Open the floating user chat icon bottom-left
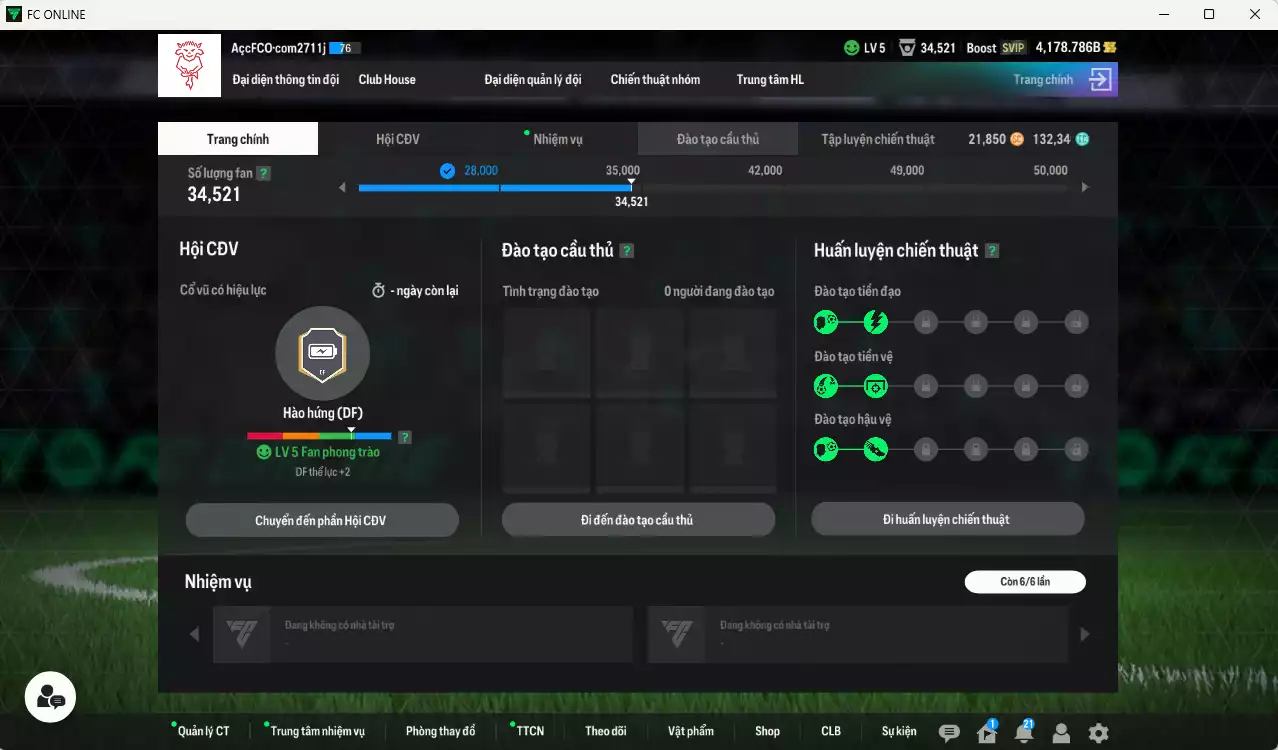Screen dimensions: 1278x750 50,696
